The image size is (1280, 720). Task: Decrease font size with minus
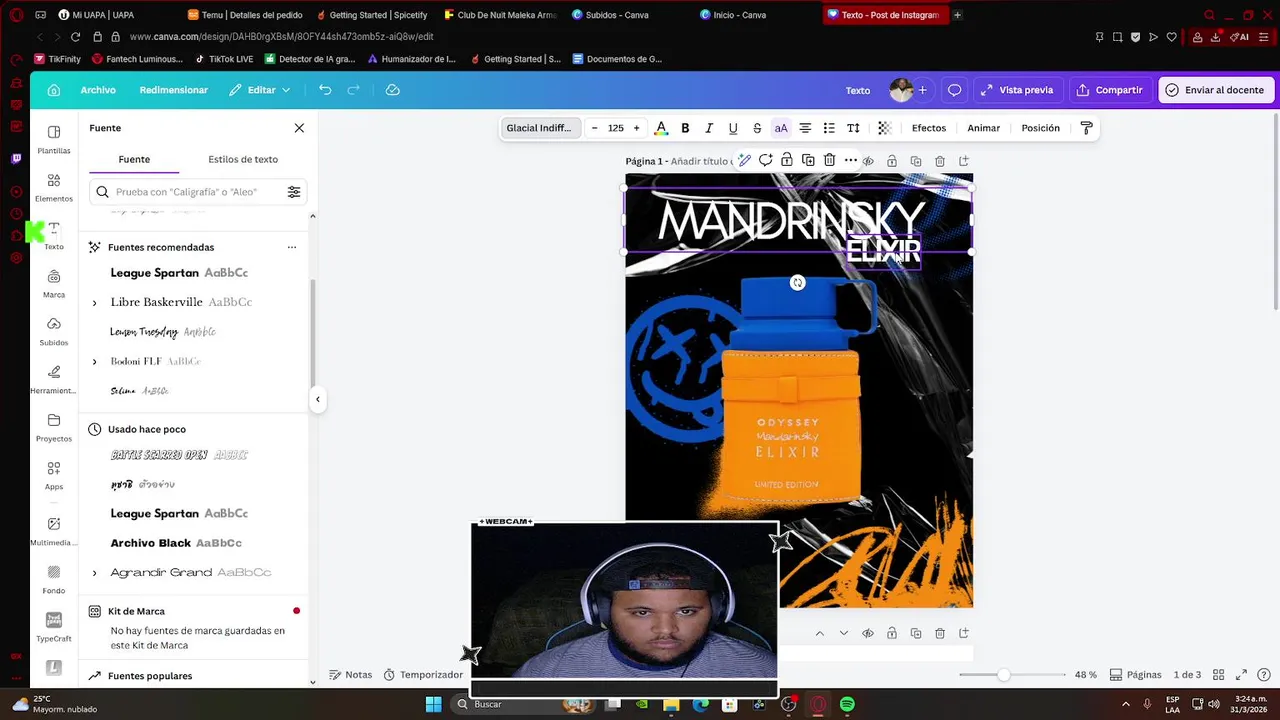[595, 128]
